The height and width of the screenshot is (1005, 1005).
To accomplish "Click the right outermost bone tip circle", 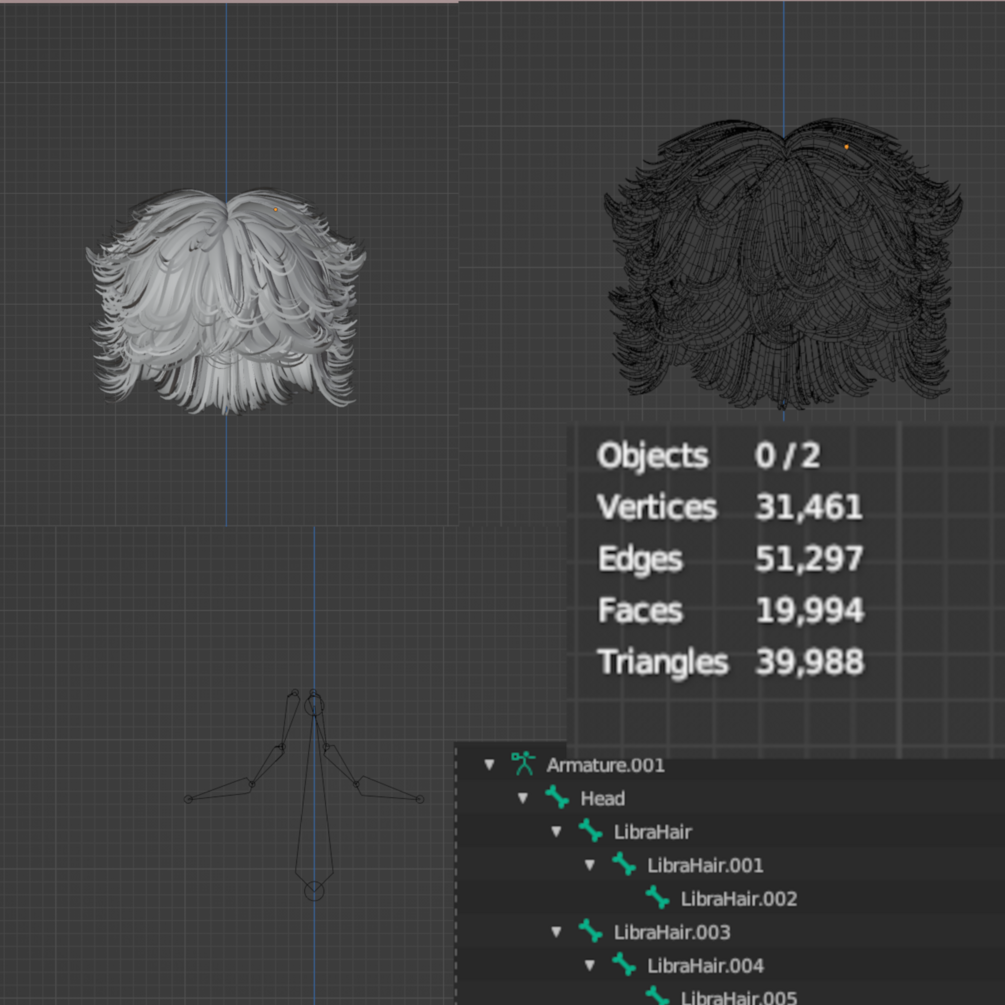I will click(420, 799).
